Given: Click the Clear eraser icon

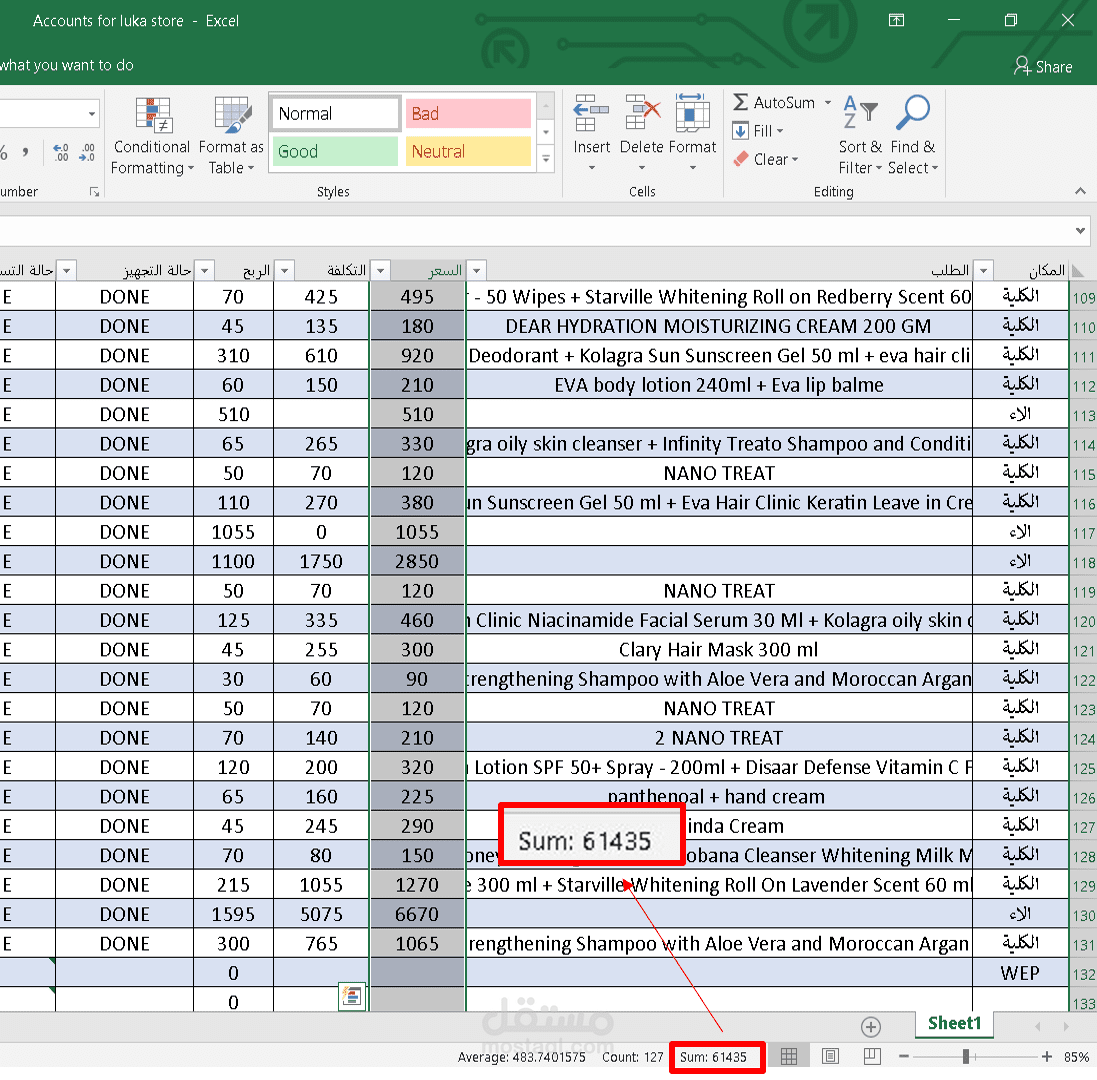Looking at the screenshot, I should tap(740, 159).
